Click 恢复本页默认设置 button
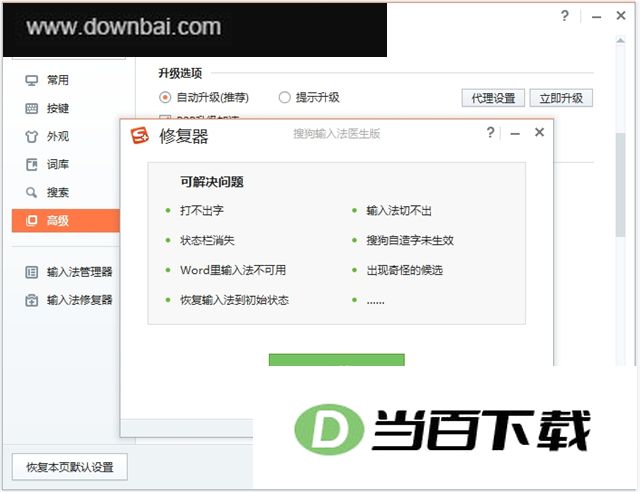 [70, 467]
